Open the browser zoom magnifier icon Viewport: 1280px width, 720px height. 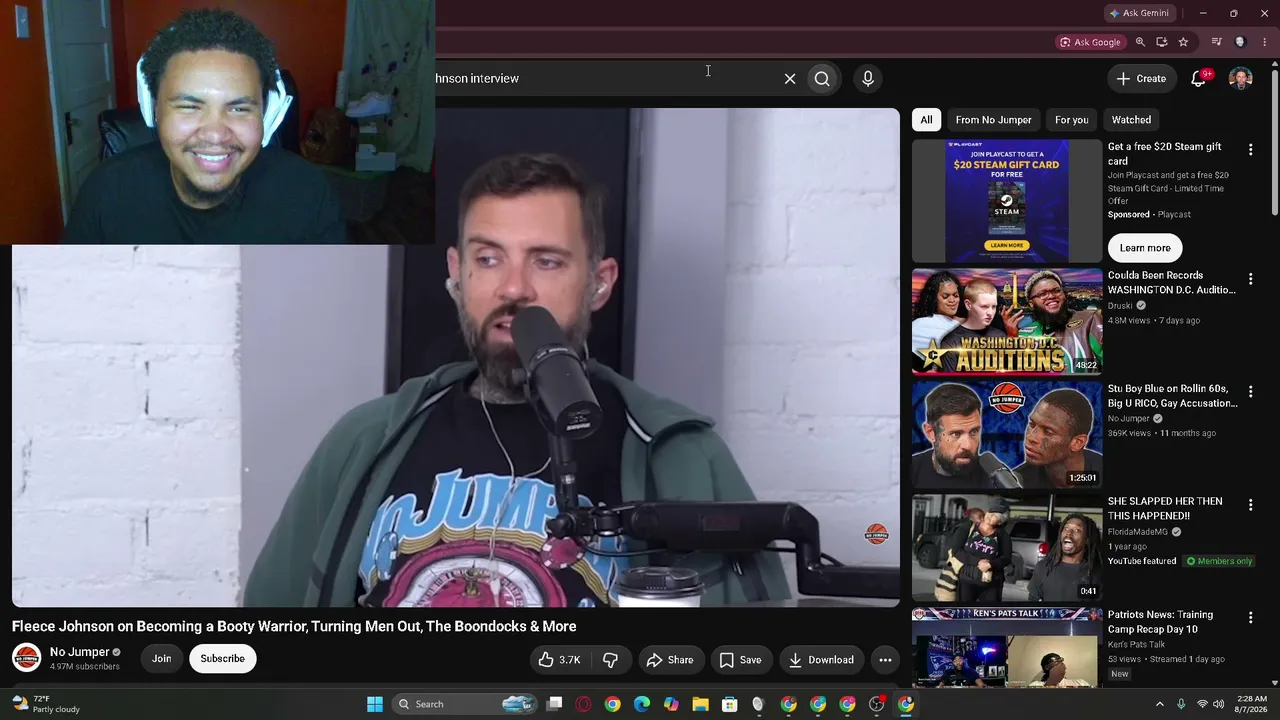[x=1140, y=42]
